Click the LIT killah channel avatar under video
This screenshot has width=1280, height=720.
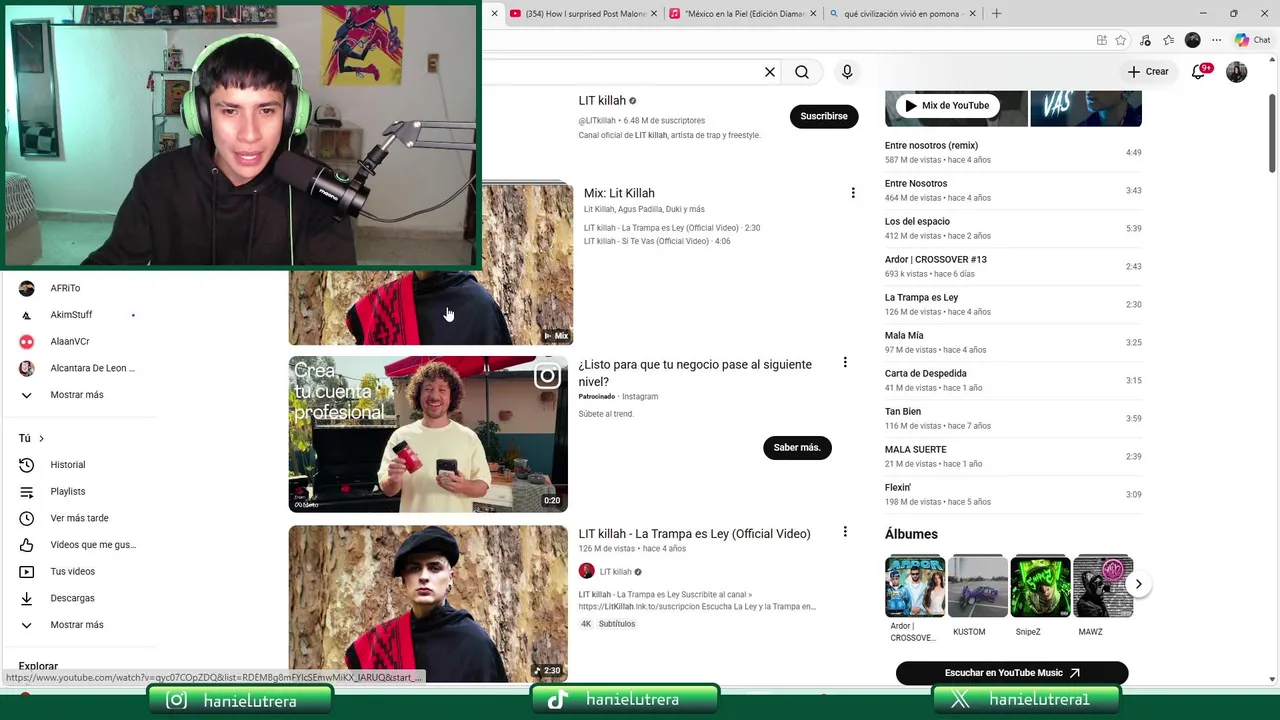pyautogui.click(x=587, y=571)
